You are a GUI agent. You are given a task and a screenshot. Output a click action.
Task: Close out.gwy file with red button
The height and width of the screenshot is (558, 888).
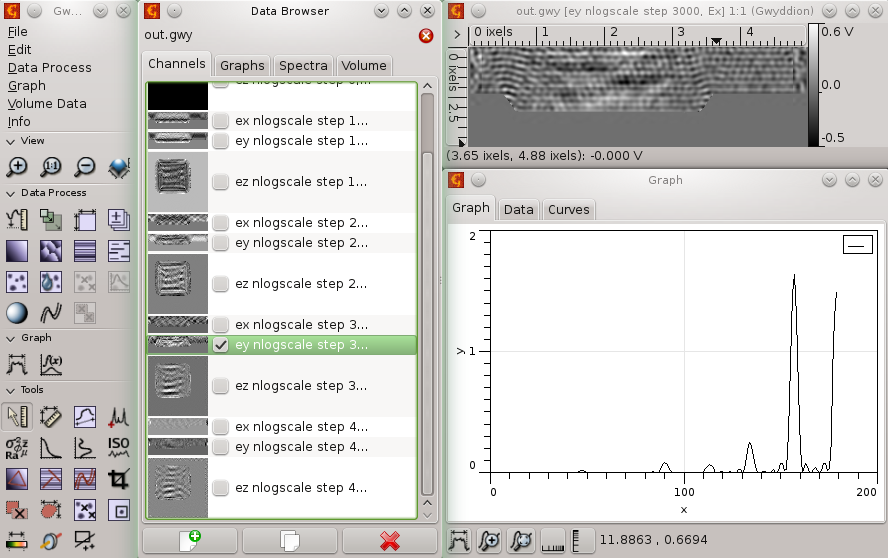(x=425, y=36)
